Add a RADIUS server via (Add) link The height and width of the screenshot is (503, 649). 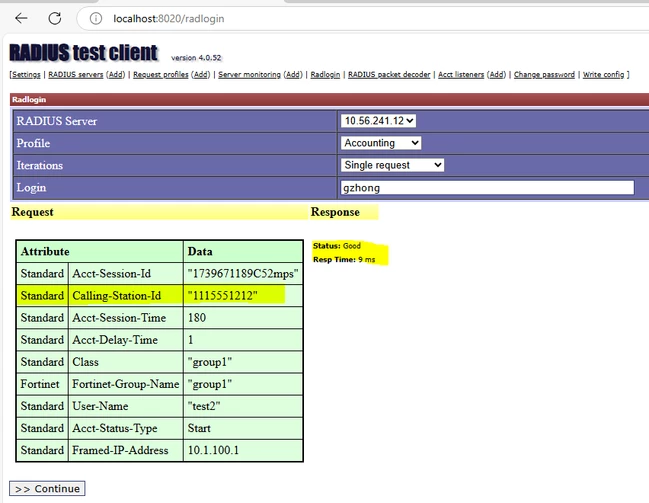[115, 75]
